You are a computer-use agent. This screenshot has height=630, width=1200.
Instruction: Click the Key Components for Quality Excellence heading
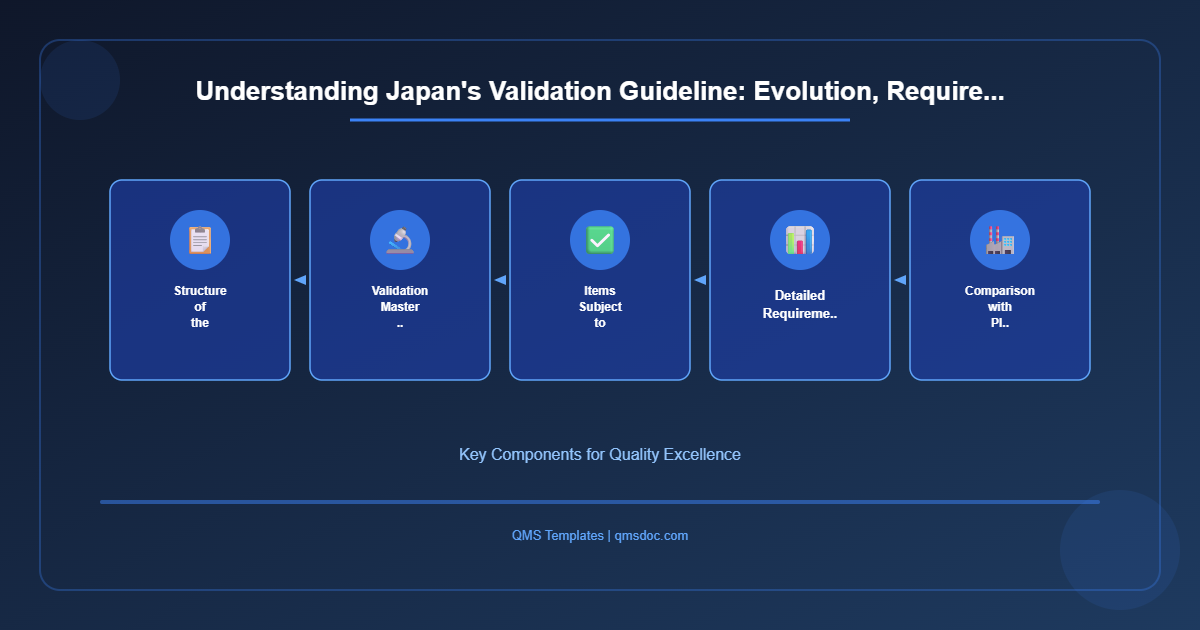(x=600, y=454)
